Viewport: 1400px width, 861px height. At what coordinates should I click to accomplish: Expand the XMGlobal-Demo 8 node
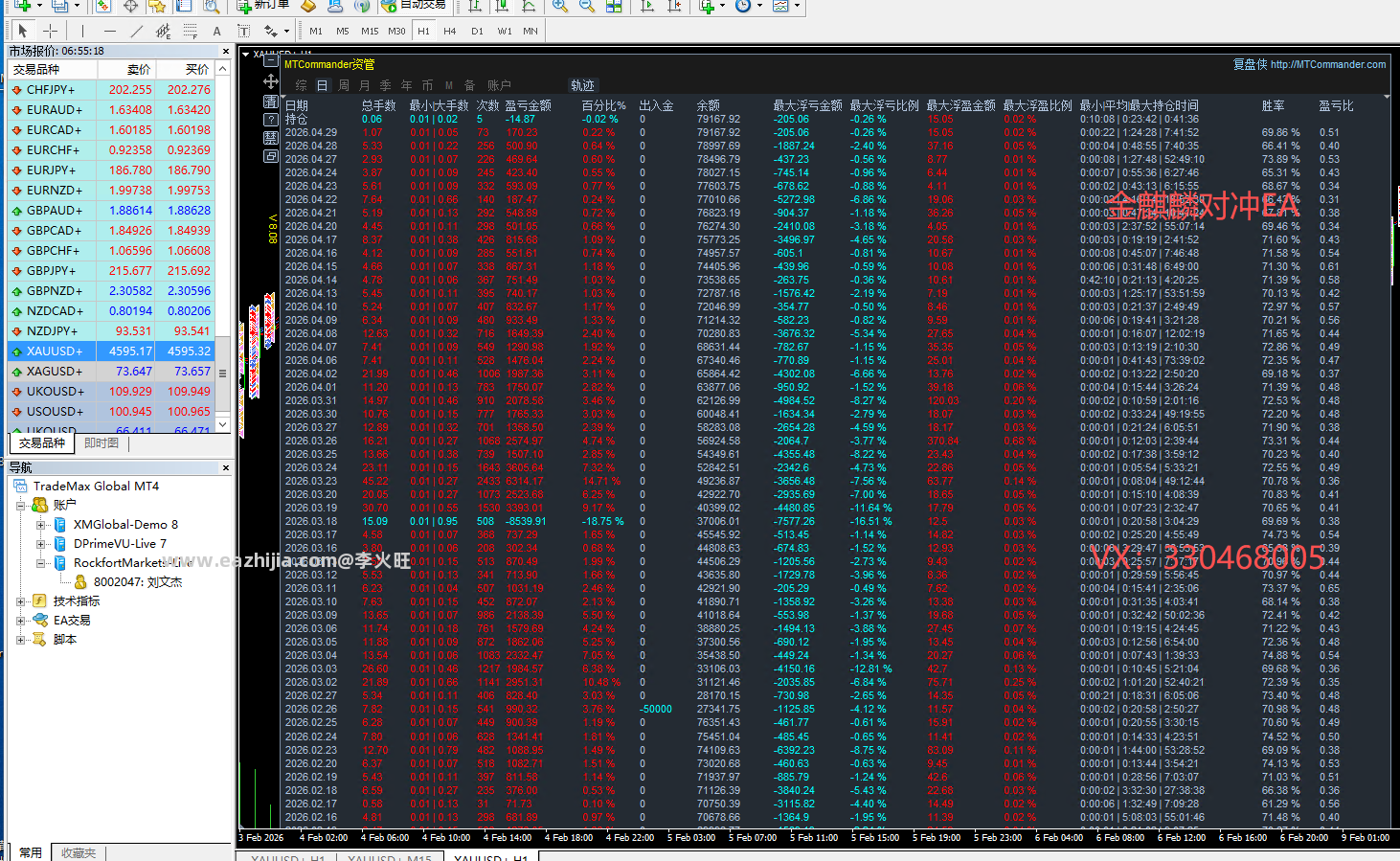click(x=40, y=524)
